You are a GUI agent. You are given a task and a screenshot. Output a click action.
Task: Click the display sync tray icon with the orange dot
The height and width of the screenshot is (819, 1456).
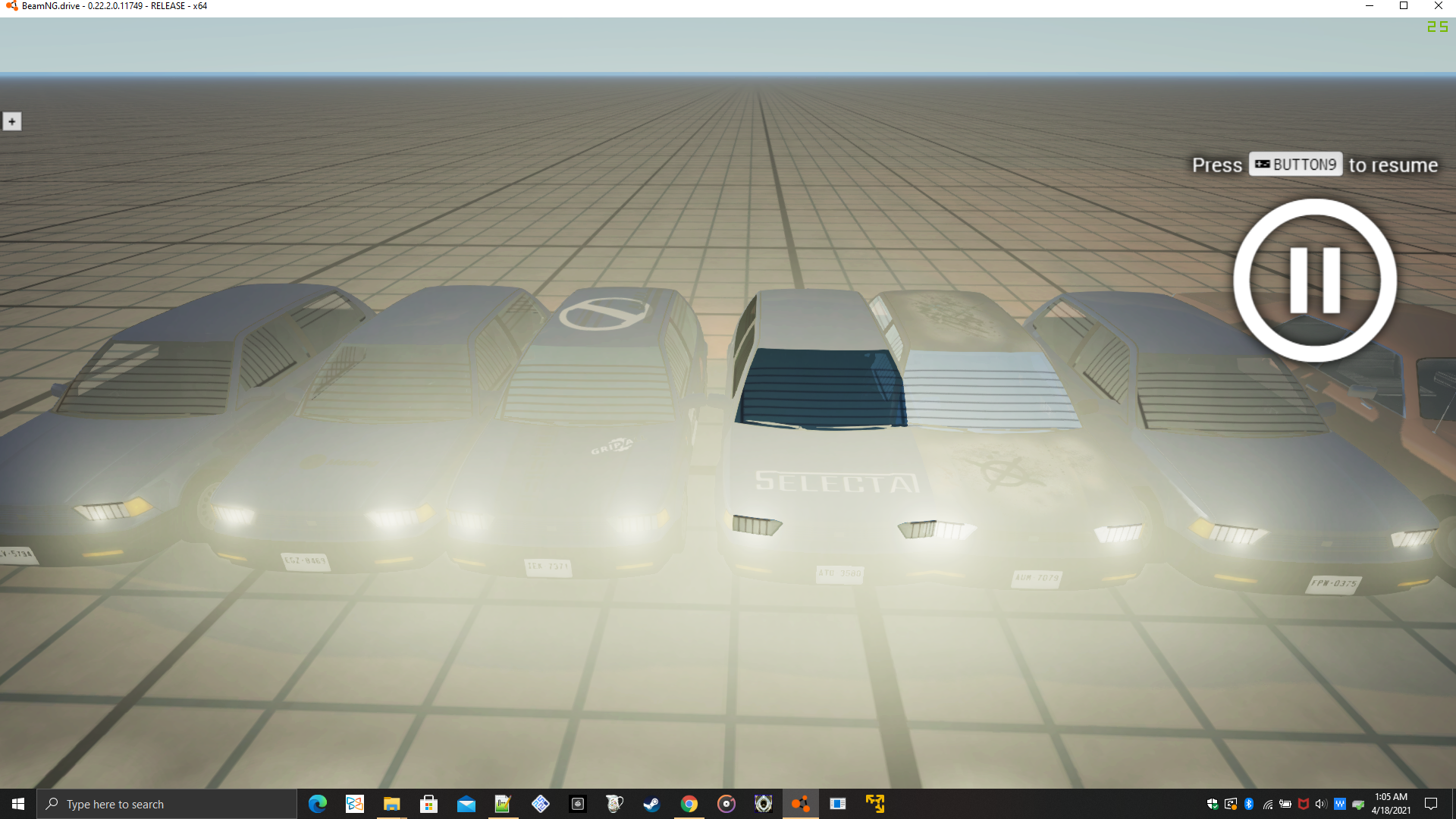coord(1231,804)
